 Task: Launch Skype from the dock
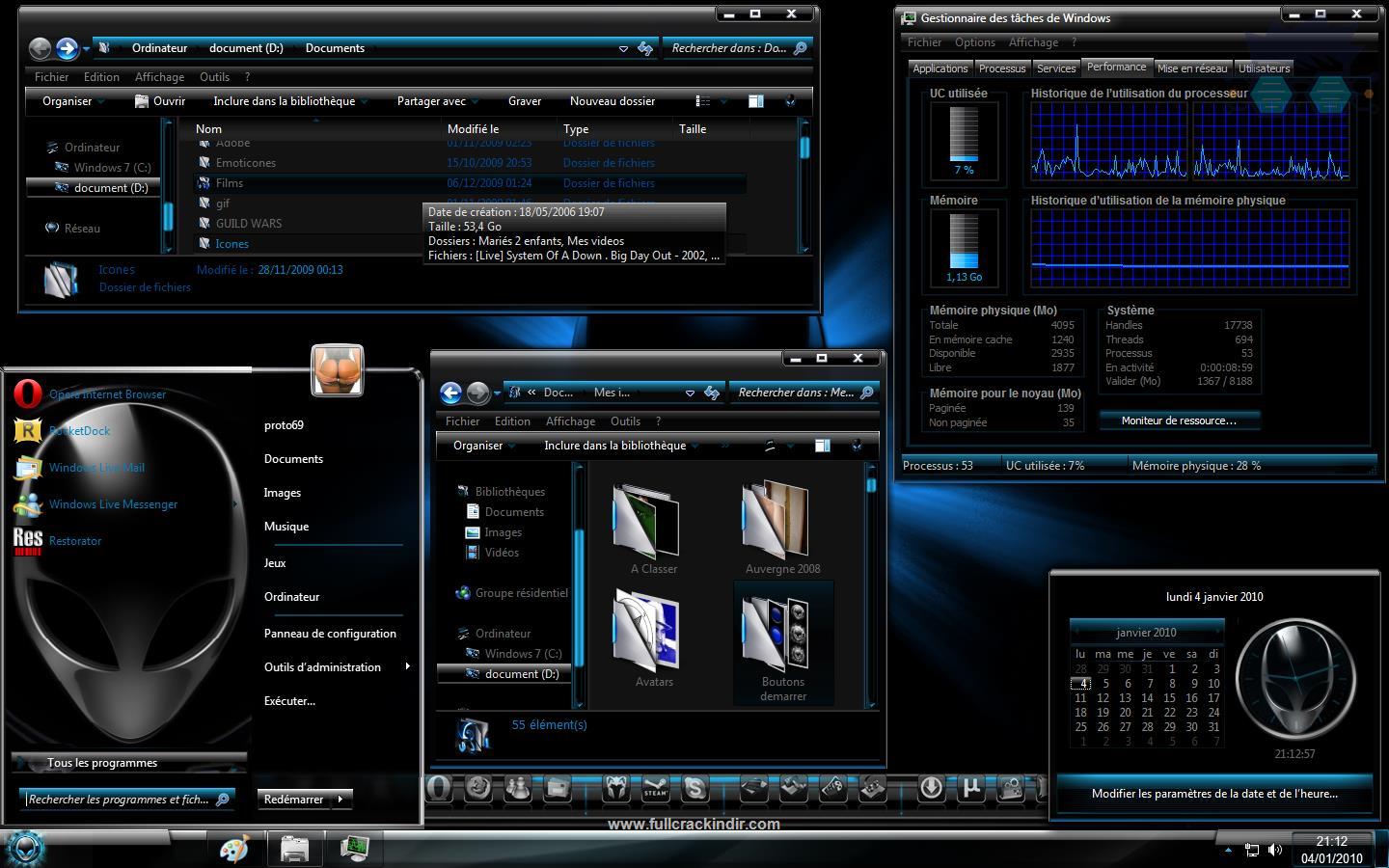694,788
